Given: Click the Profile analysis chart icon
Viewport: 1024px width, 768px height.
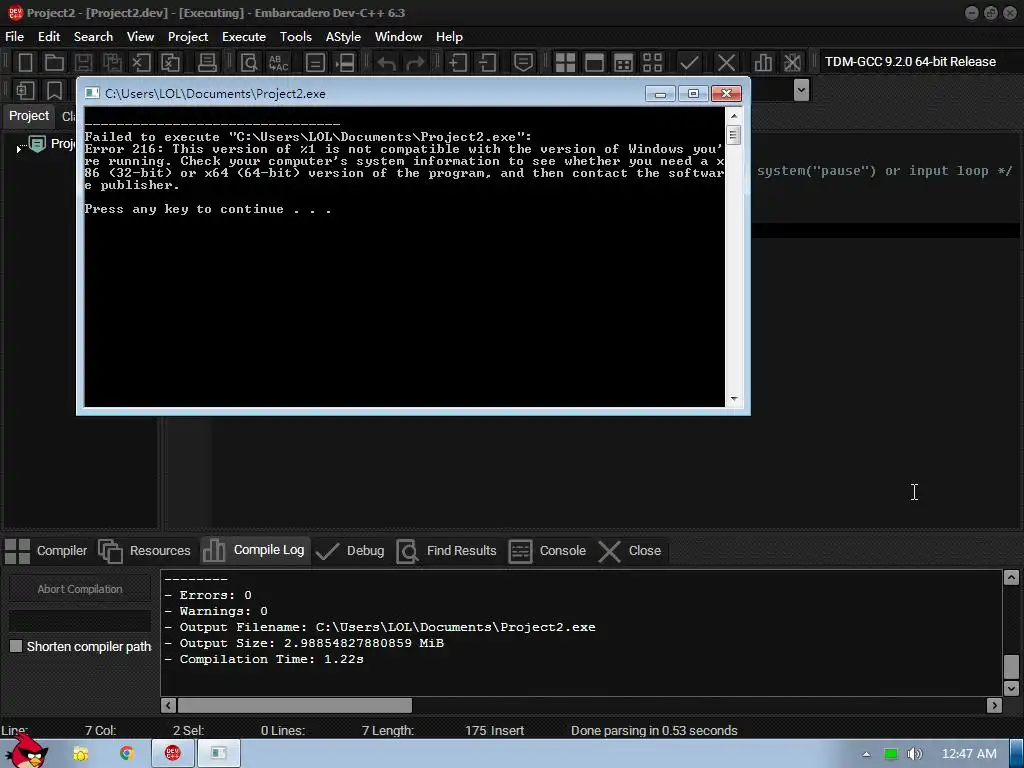Looking at the screenshot, I should [x=763, y=63].
